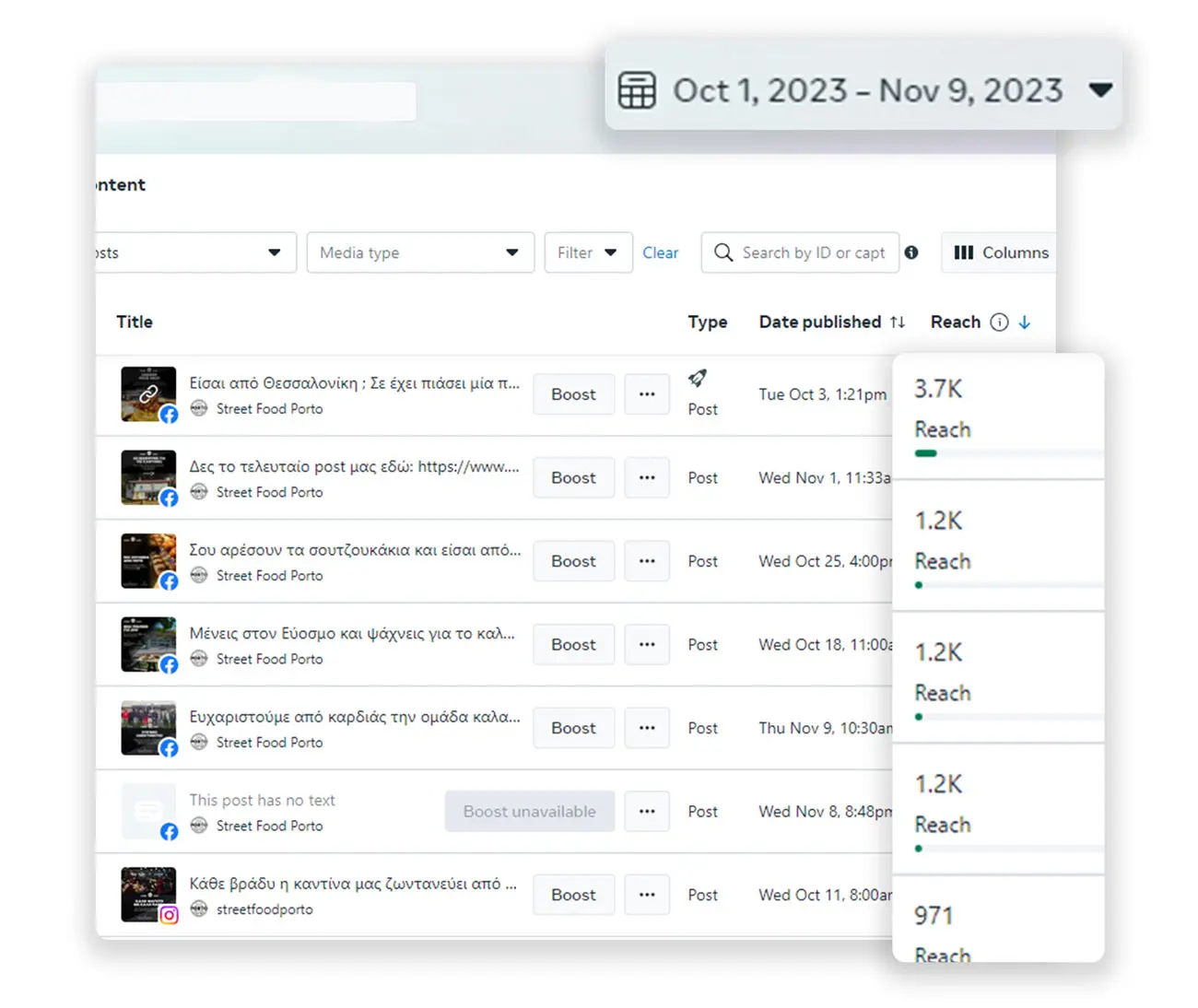Click the 3.7K reach progress bar

click(926, 453)
